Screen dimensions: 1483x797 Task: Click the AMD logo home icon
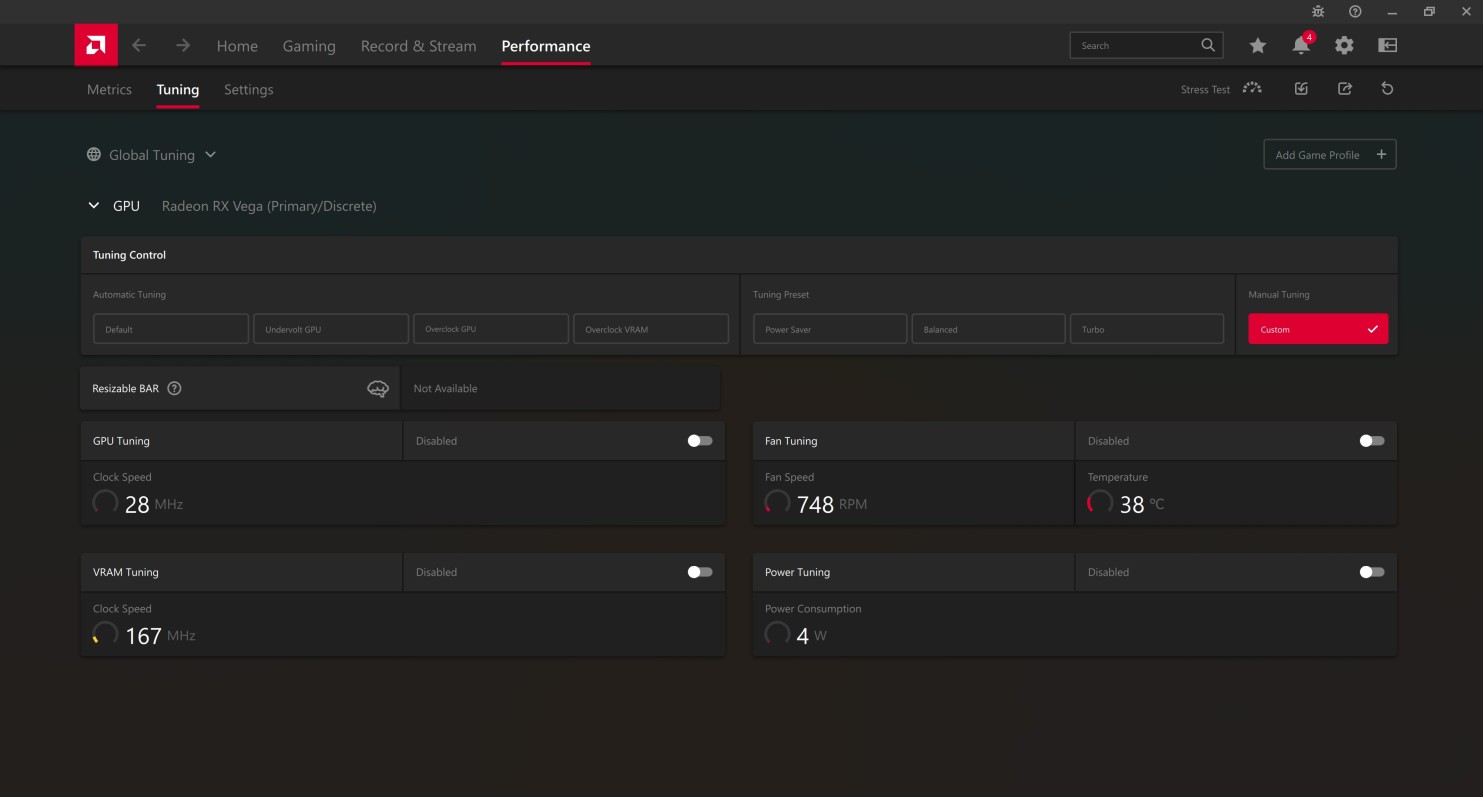pos(96,45)
